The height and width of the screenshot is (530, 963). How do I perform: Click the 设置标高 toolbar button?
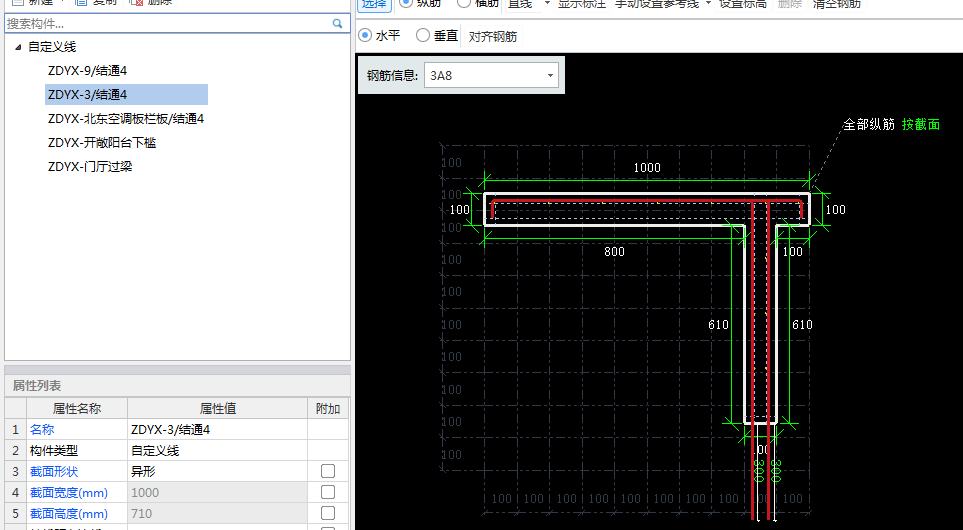(743, 4)
